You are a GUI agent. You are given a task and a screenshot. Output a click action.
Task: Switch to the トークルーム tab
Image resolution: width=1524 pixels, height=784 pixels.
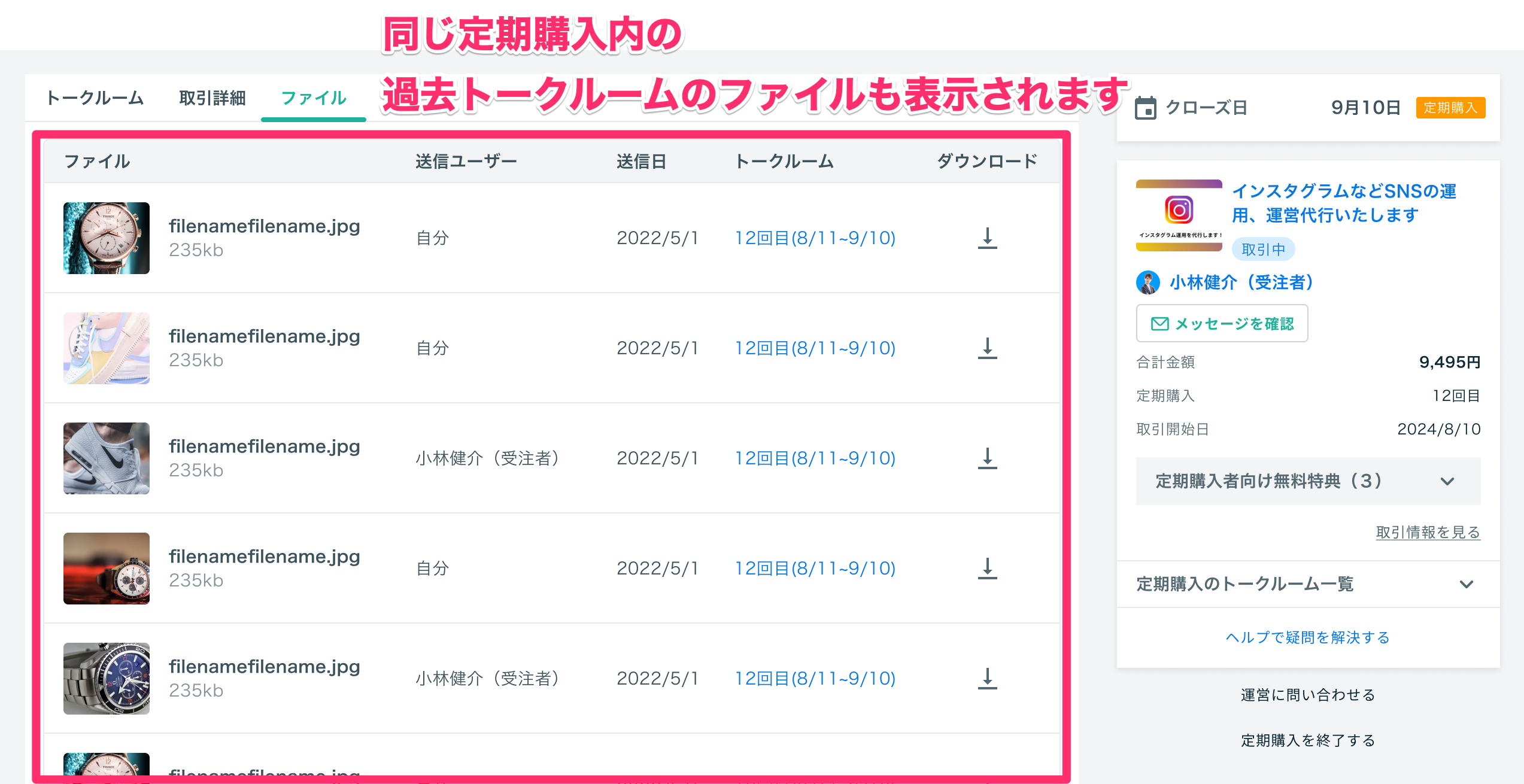95,98
